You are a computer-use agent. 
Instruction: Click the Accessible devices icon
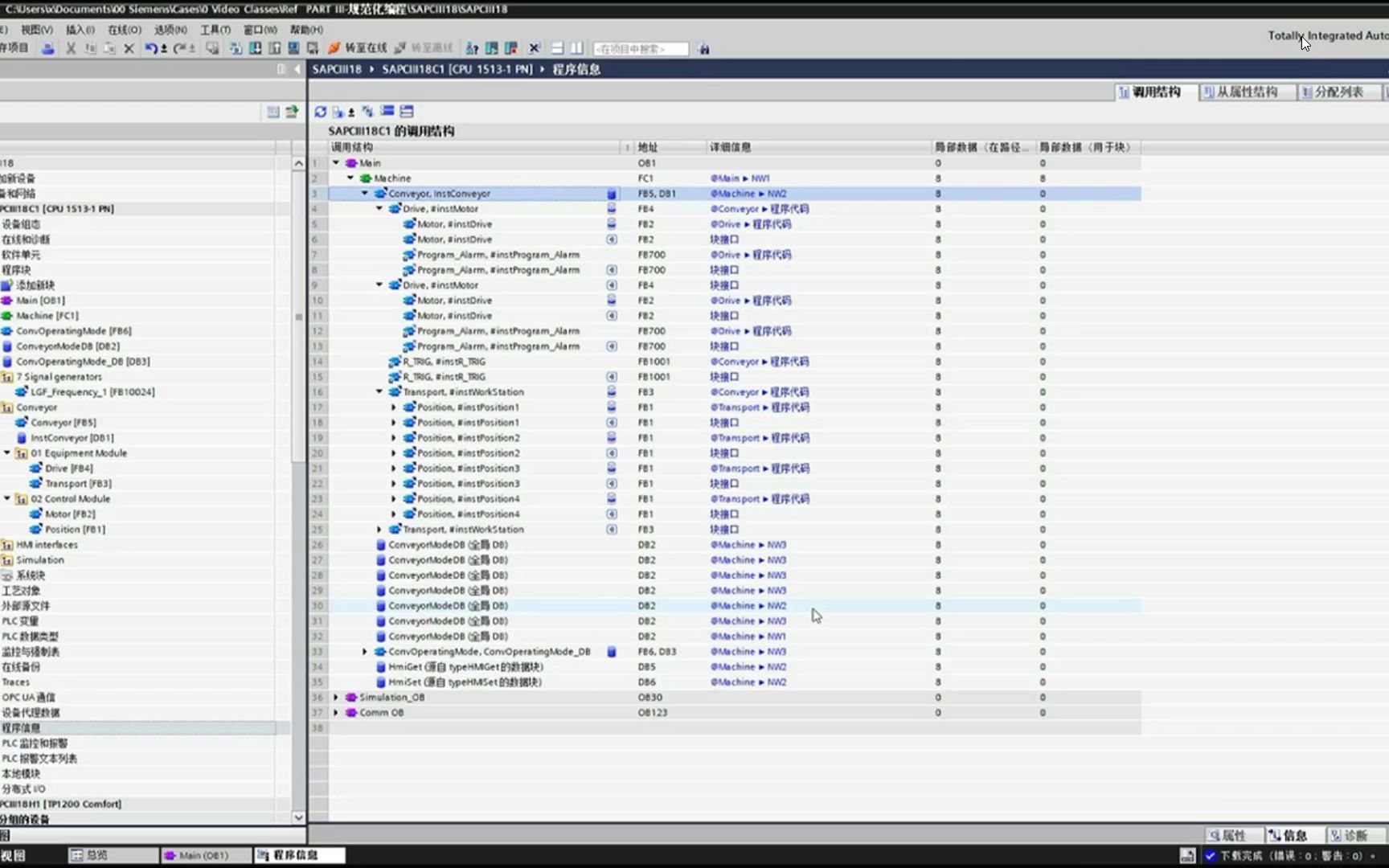coord(473,48)
